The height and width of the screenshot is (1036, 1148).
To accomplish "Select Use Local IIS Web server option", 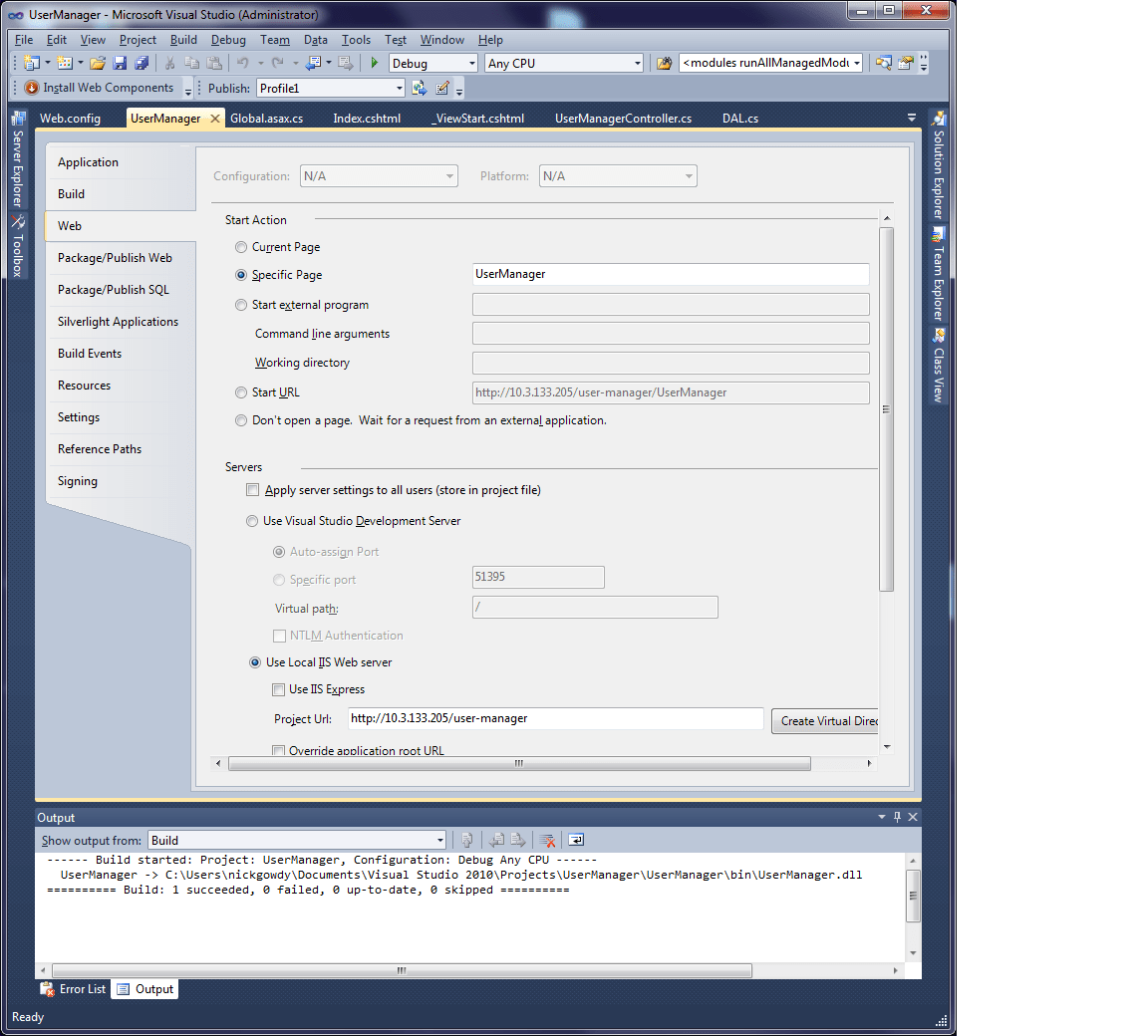I will (255, 662).
